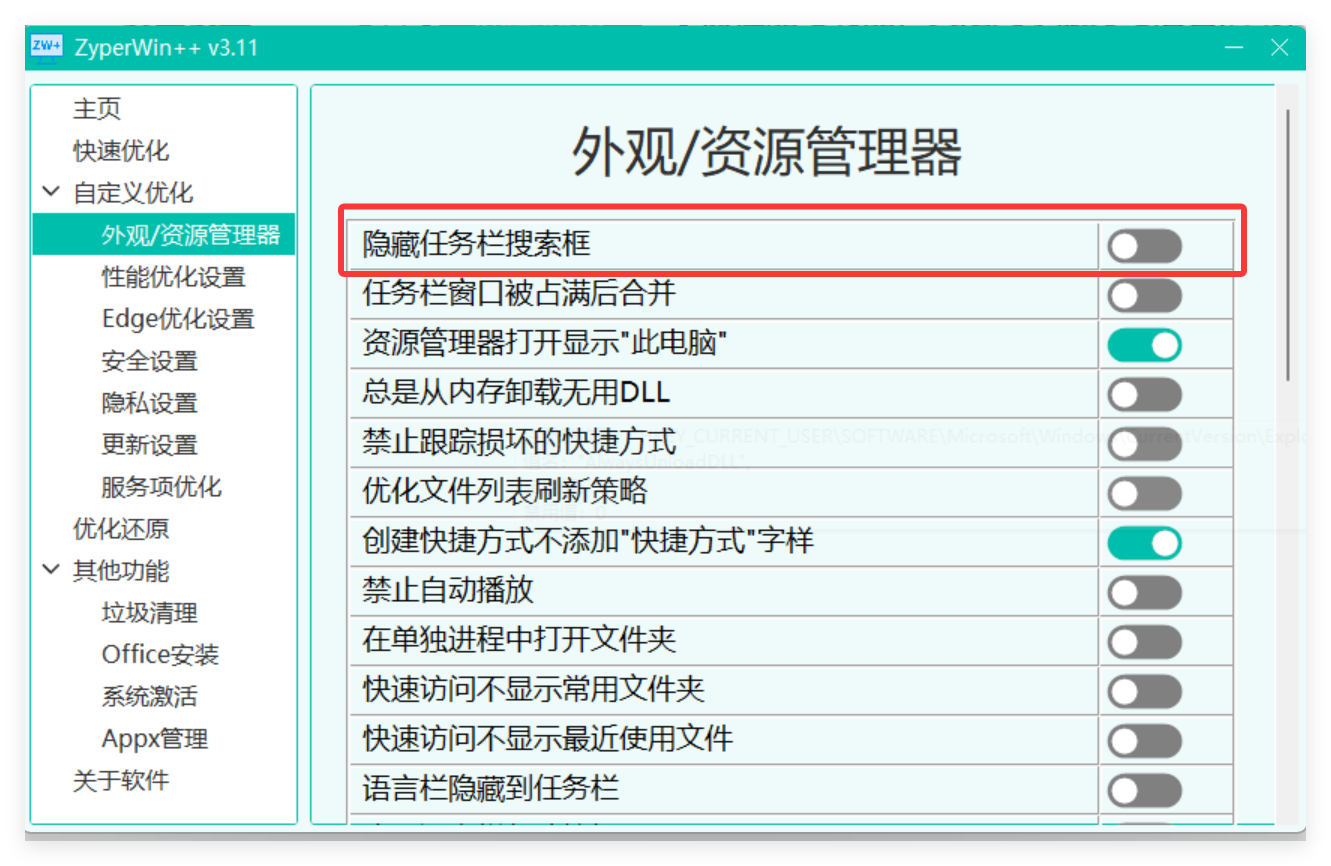Screen dimensions: 1331x866
Task: Open 垃圾清理 sidebar item
Action: pyautogui.click(x=149, y=613)
